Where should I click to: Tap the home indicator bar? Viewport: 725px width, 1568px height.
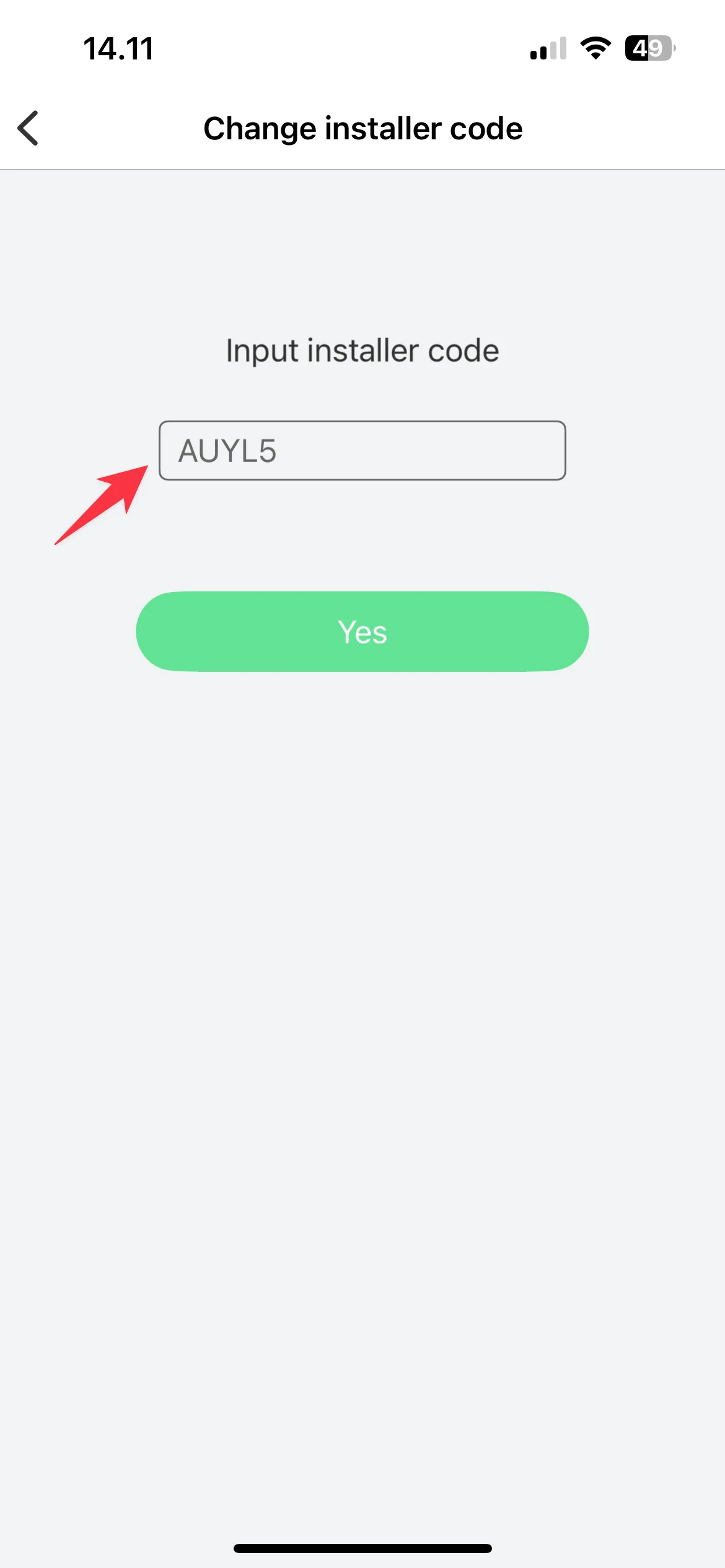click(x=362, y=1548)
